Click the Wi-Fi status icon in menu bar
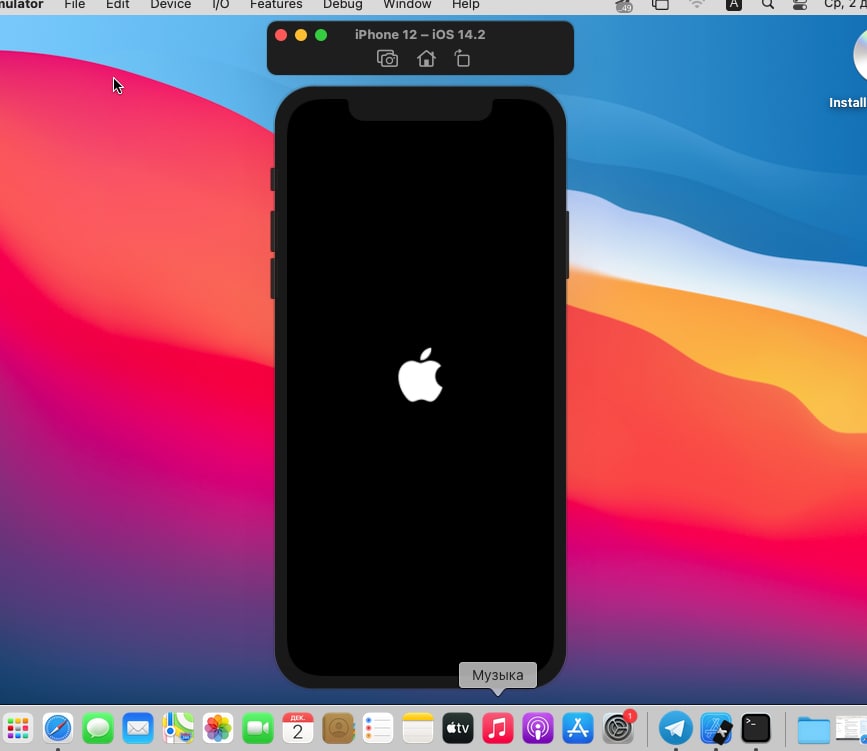 coord(697,4)
